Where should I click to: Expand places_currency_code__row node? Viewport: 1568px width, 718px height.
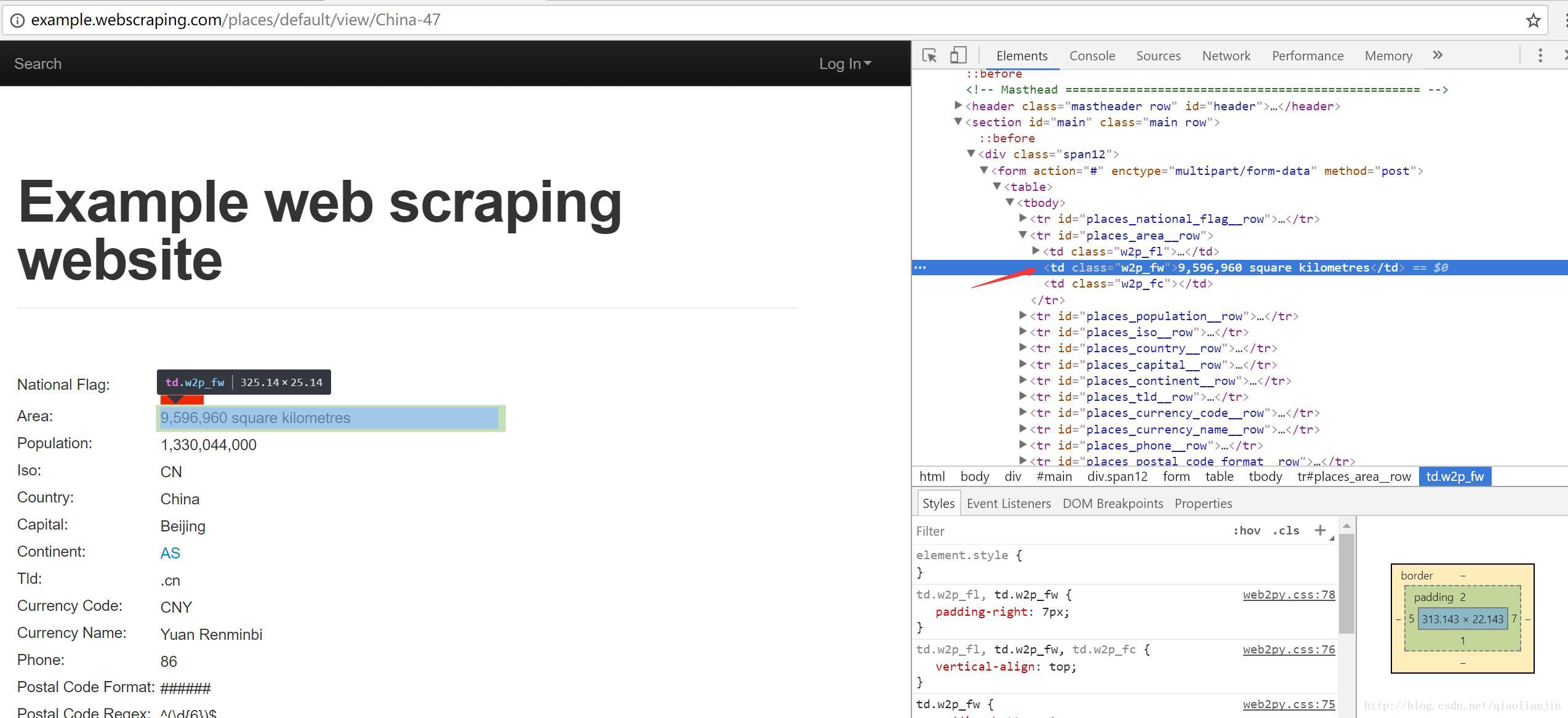pyautogui.click(x=1023, y=412)
